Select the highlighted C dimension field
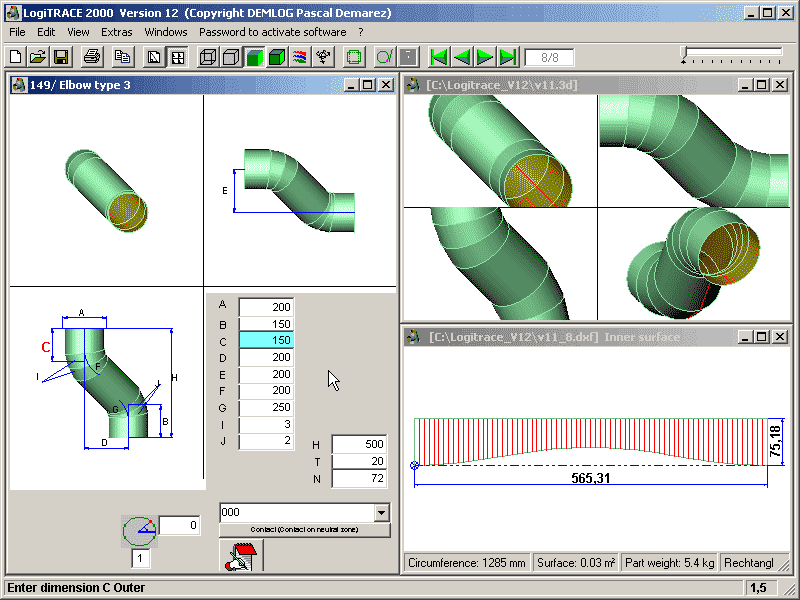Image resolution: width=800 pixels, height=600 pixels. (x=266, y=340)
